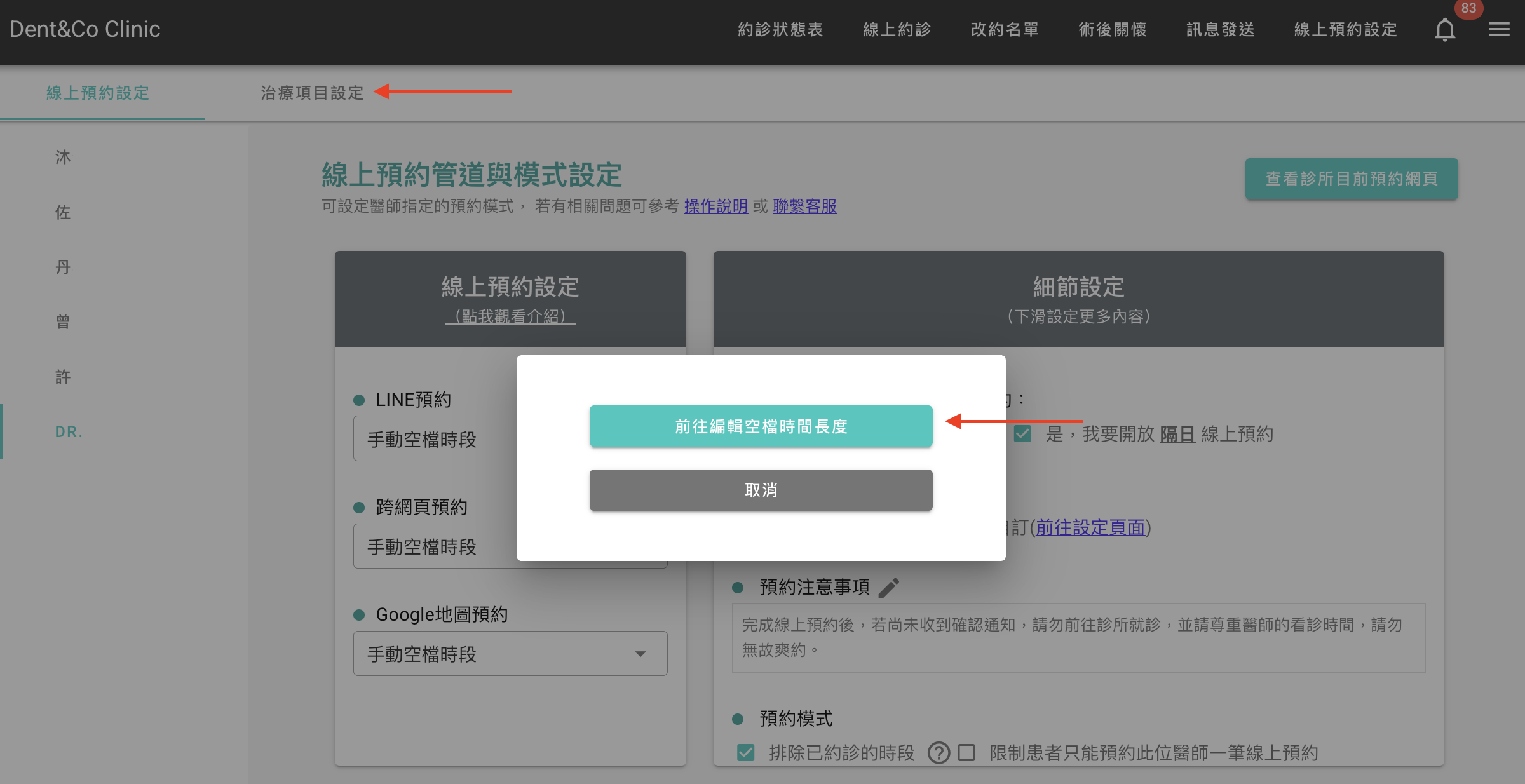
Task: Open 術後關懷 in the navigation bar
Action: coord(1112,29)
